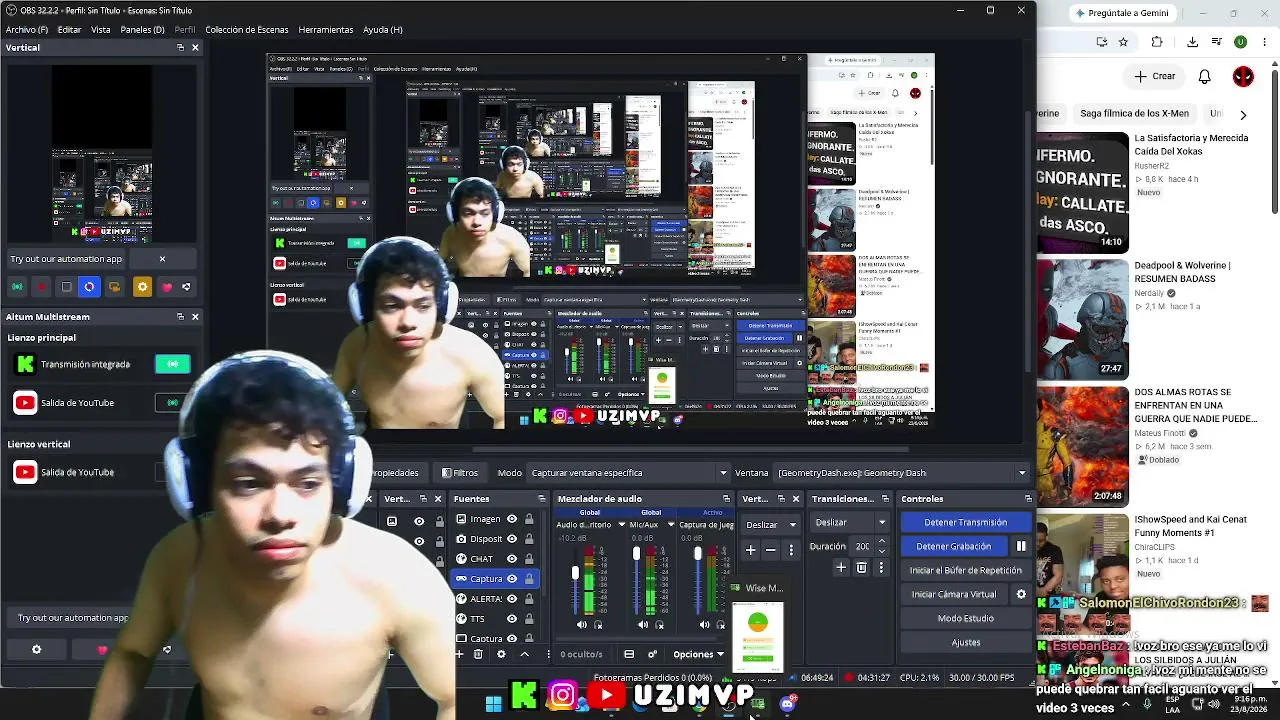
Task: Toggle visibility of Dispositivo source
Action: click(512, 539)
